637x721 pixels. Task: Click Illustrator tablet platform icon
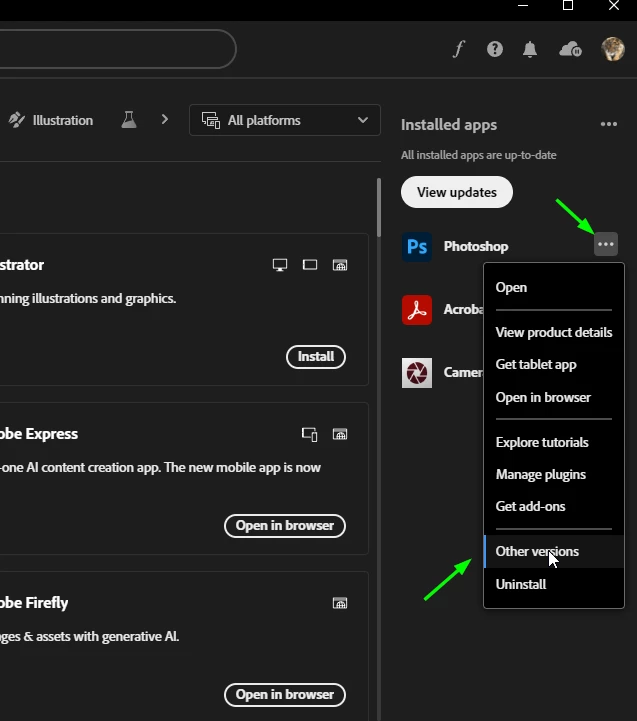310,265
